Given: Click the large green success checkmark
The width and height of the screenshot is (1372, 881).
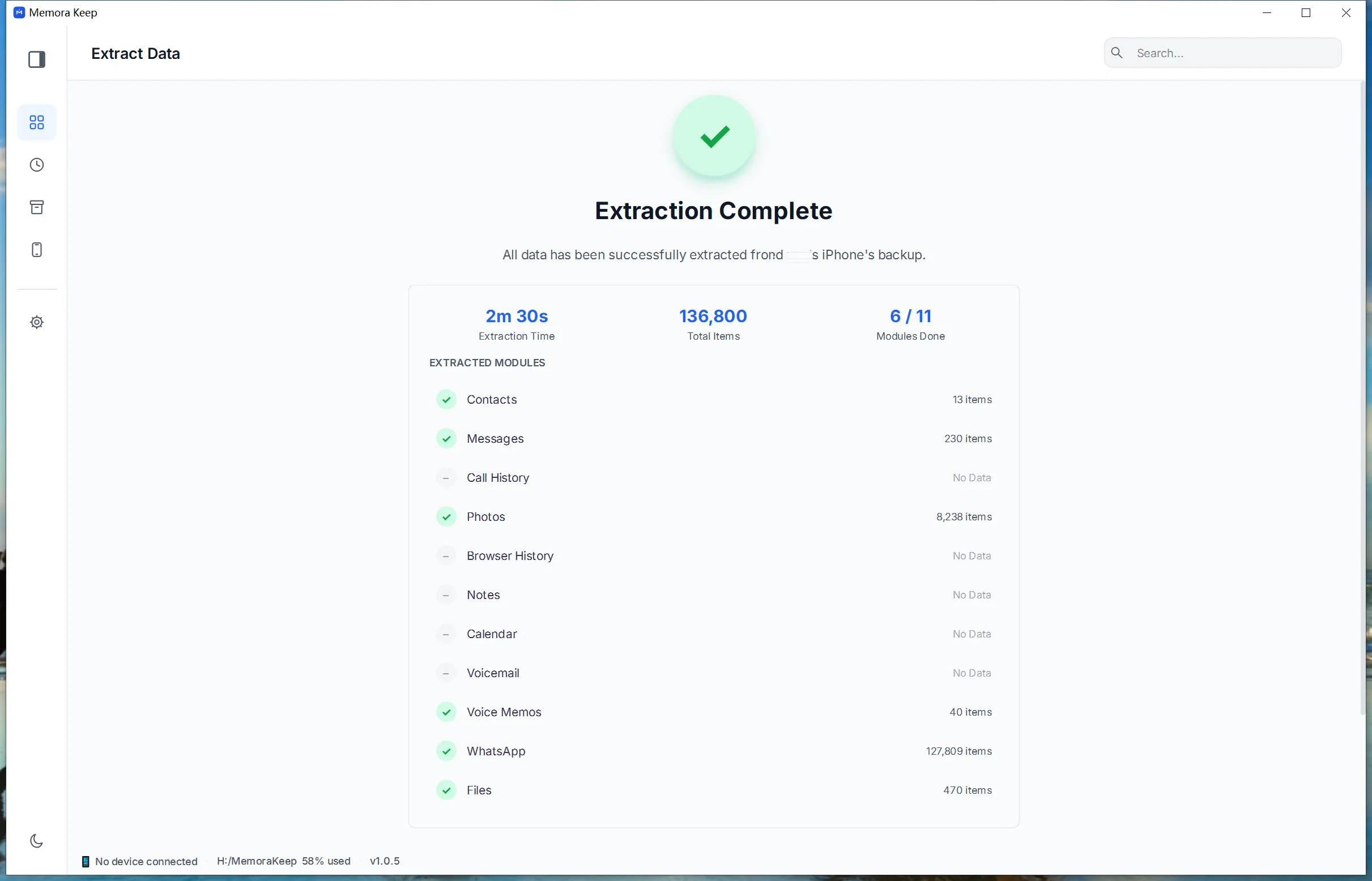Looking at the screenshot, I should tap(714, 136).
